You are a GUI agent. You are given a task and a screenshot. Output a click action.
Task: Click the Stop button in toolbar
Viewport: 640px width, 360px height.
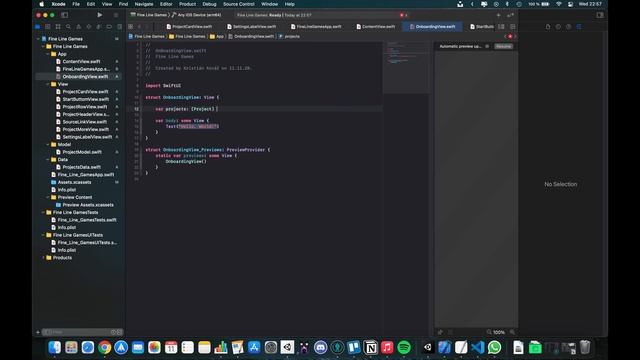pos(116,15)
